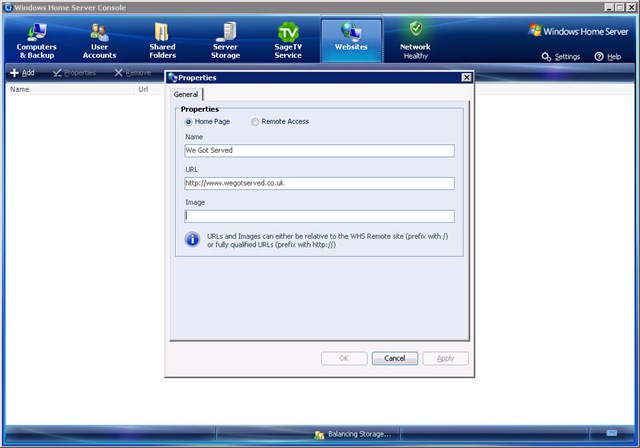Viewport: 640px width, 448px height.
Task: Click the Apply button
Action: coord(445,358)
